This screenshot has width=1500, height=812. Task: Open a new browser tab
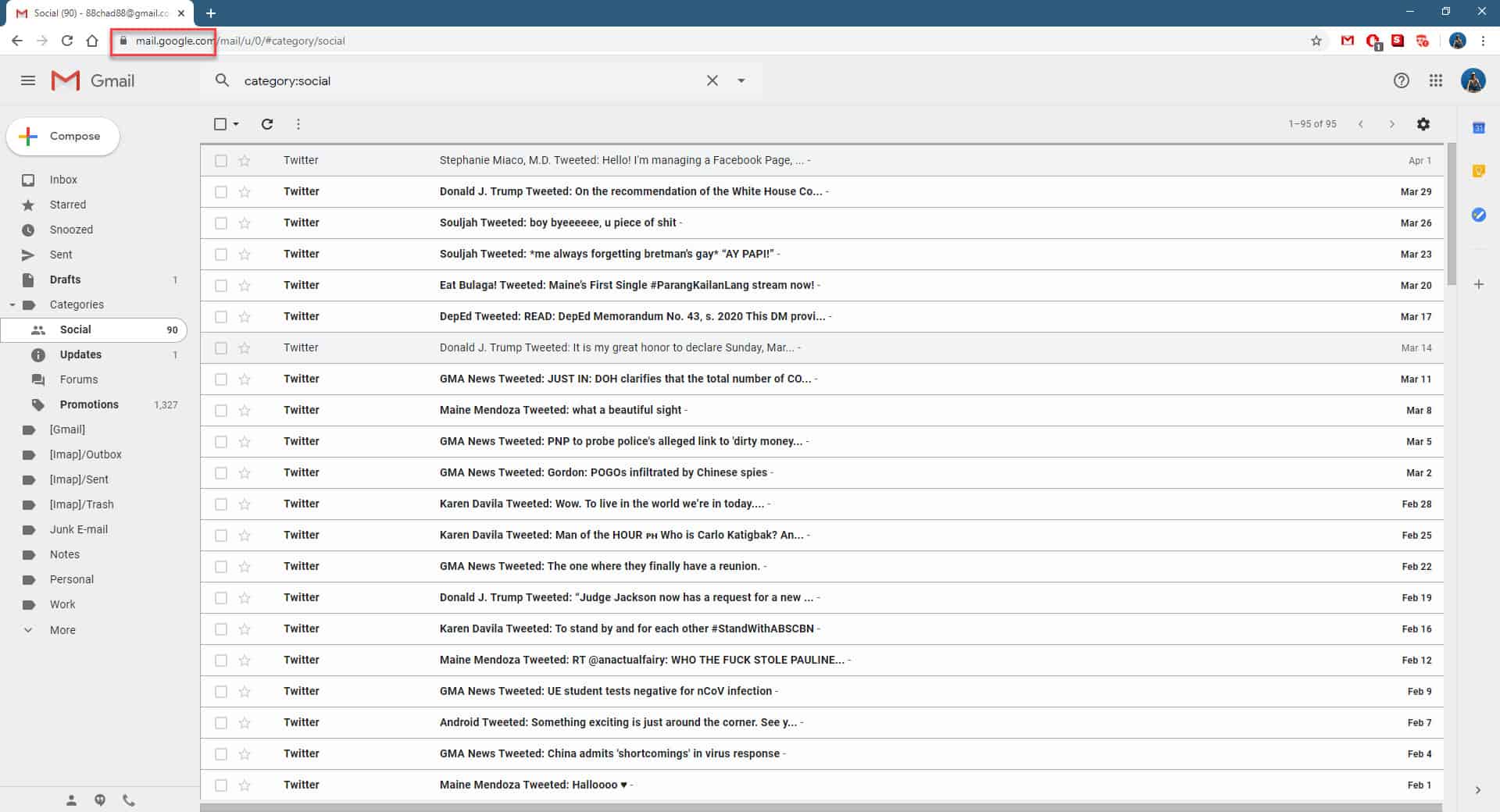[x=211, y=13]
